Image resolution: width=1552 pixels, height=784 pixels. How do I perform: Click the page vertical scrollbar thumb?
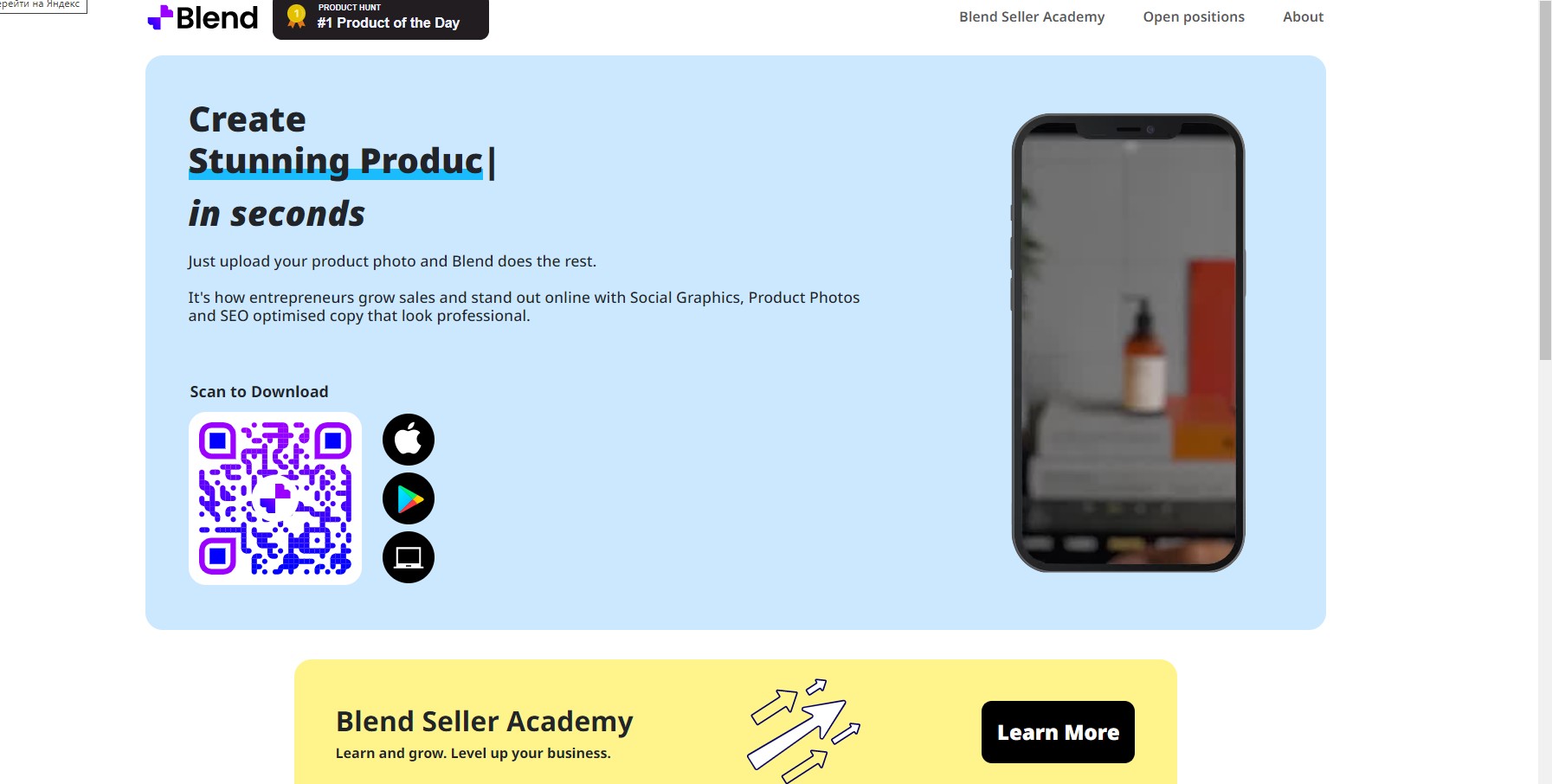point(1545,180)
